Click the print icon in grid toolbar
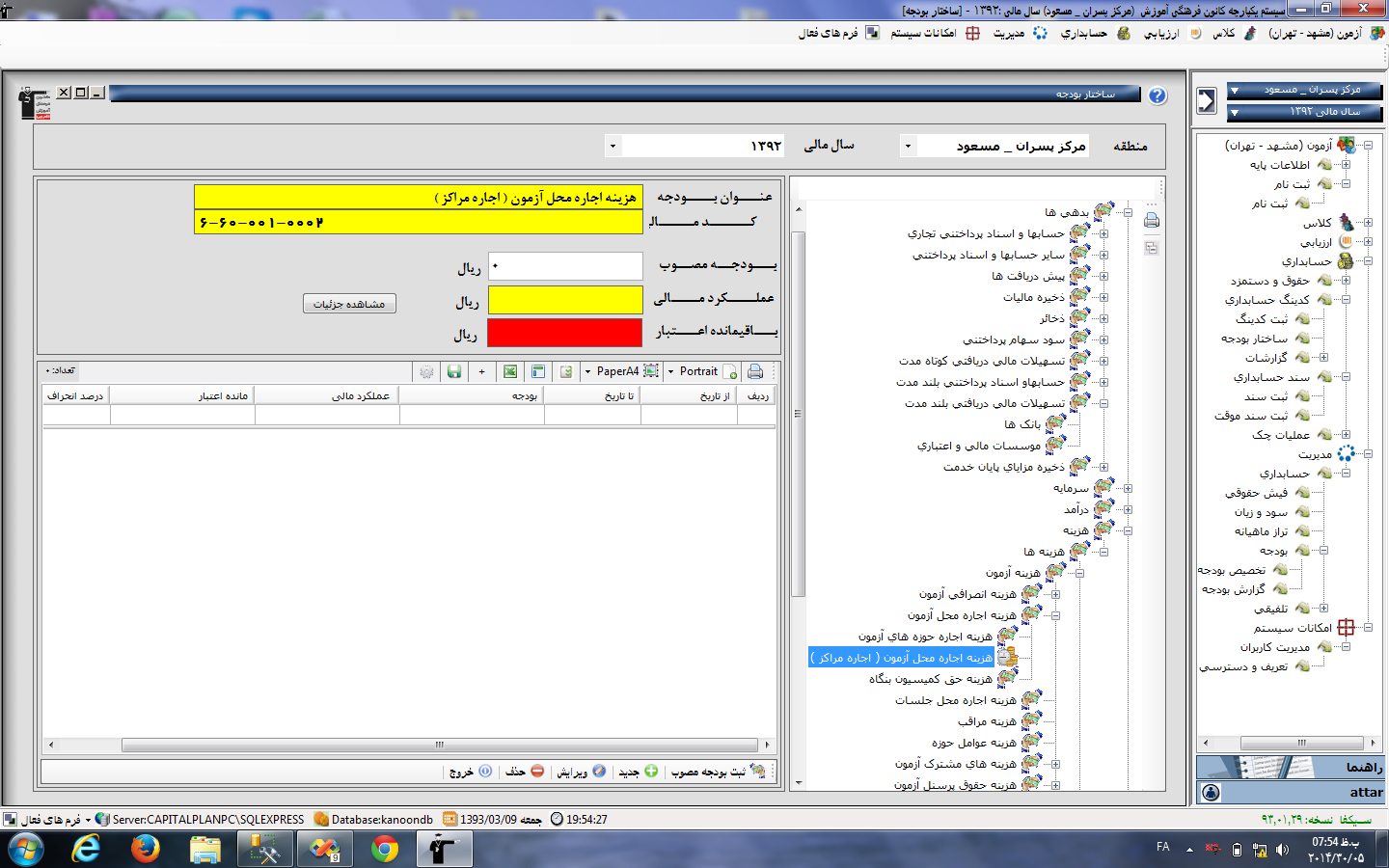The image size is (1389, 868). (755, 371)
